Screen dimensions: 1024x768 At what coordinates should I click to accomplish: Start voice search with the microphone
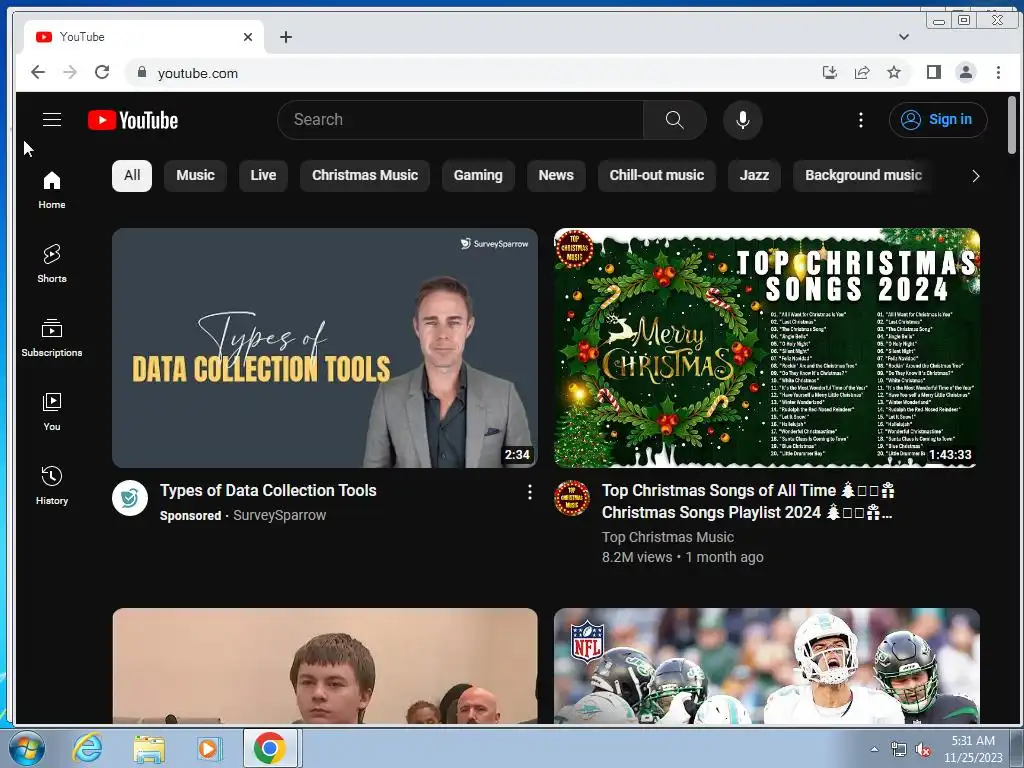743,120
